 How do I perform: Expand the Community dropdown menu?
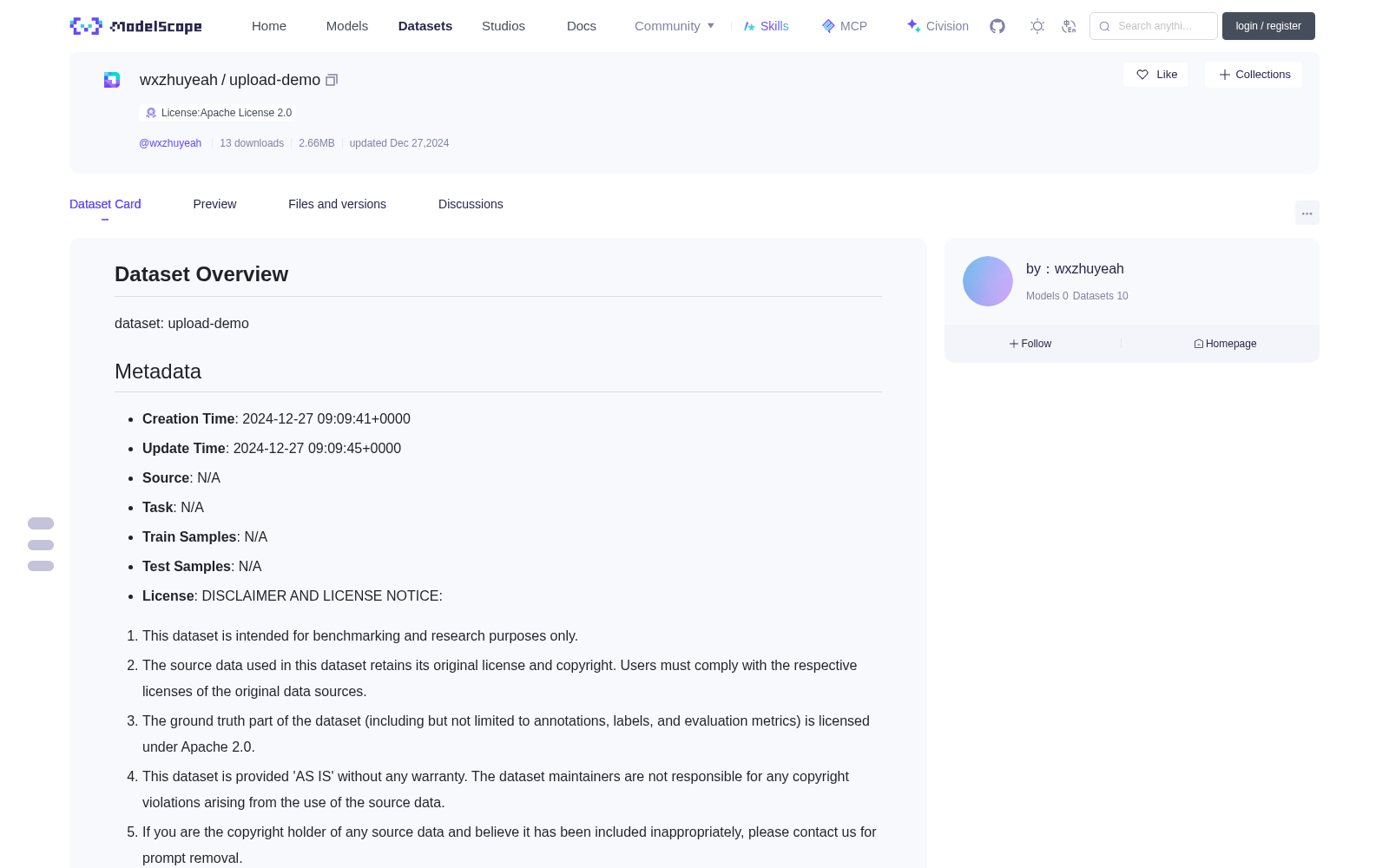coord(675,26)
